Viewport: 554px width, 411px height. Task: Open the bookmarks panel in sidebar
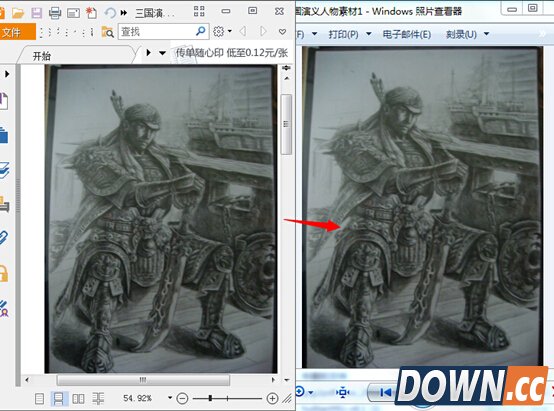click(4, 101)
